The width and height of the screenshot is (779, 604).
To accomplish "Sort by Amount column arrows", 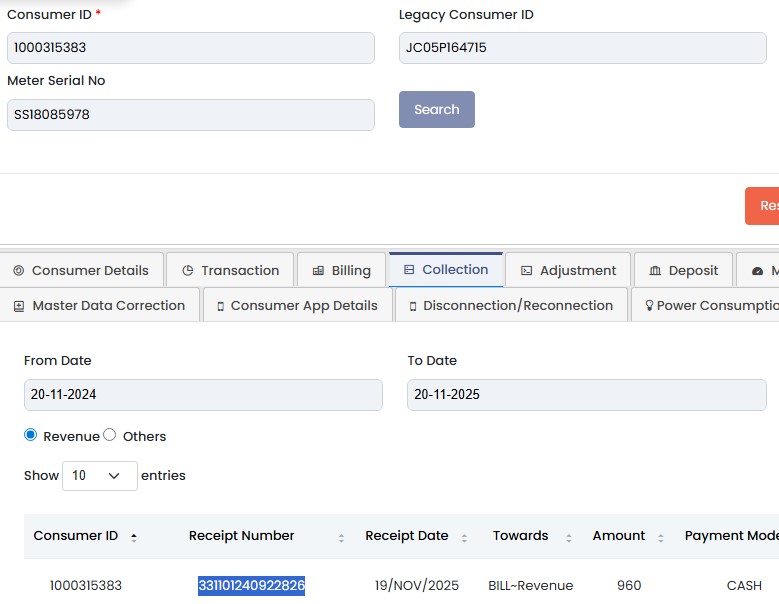I will pos(661,537).
